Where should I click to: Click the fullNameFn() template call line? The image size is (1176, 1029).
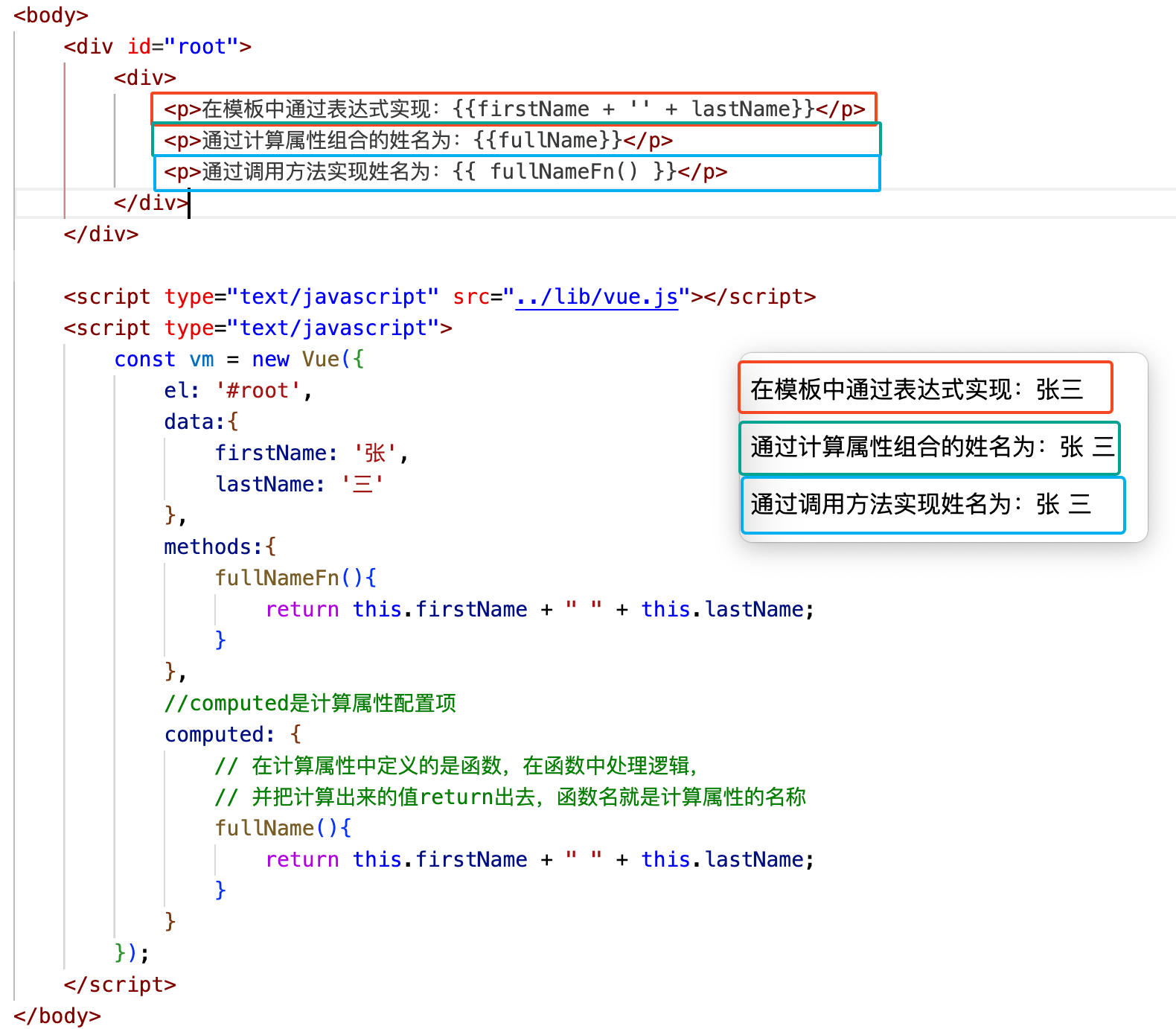pyautogui.click(x=445, y=172)
